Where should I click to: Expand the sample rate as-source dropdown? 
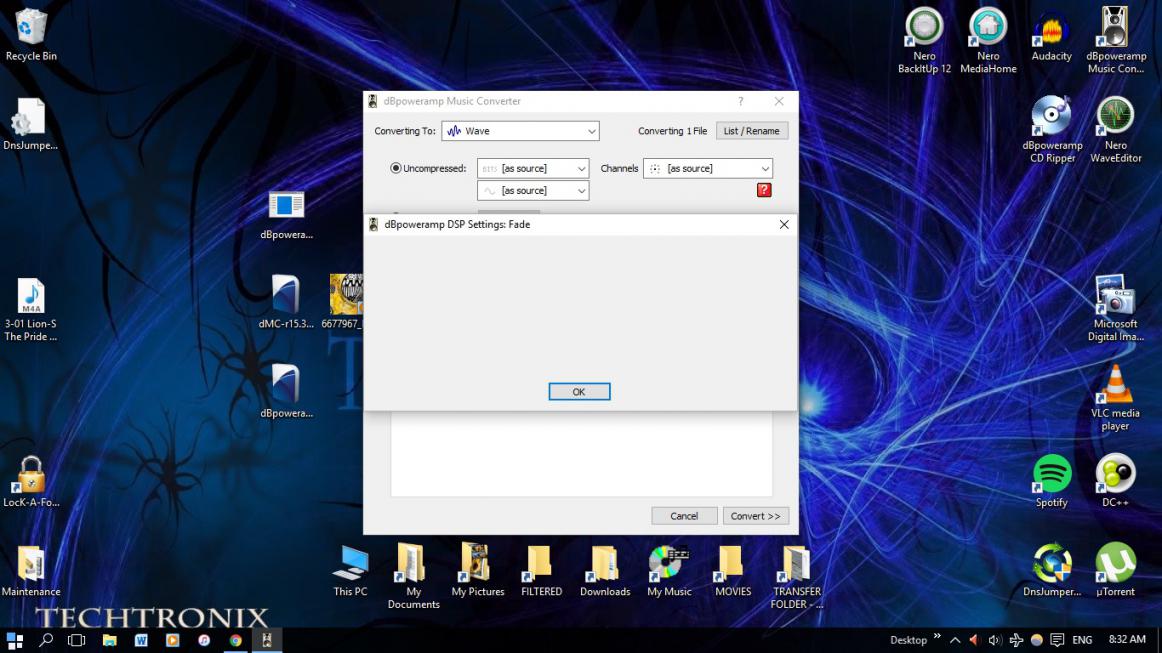point(533,190)
